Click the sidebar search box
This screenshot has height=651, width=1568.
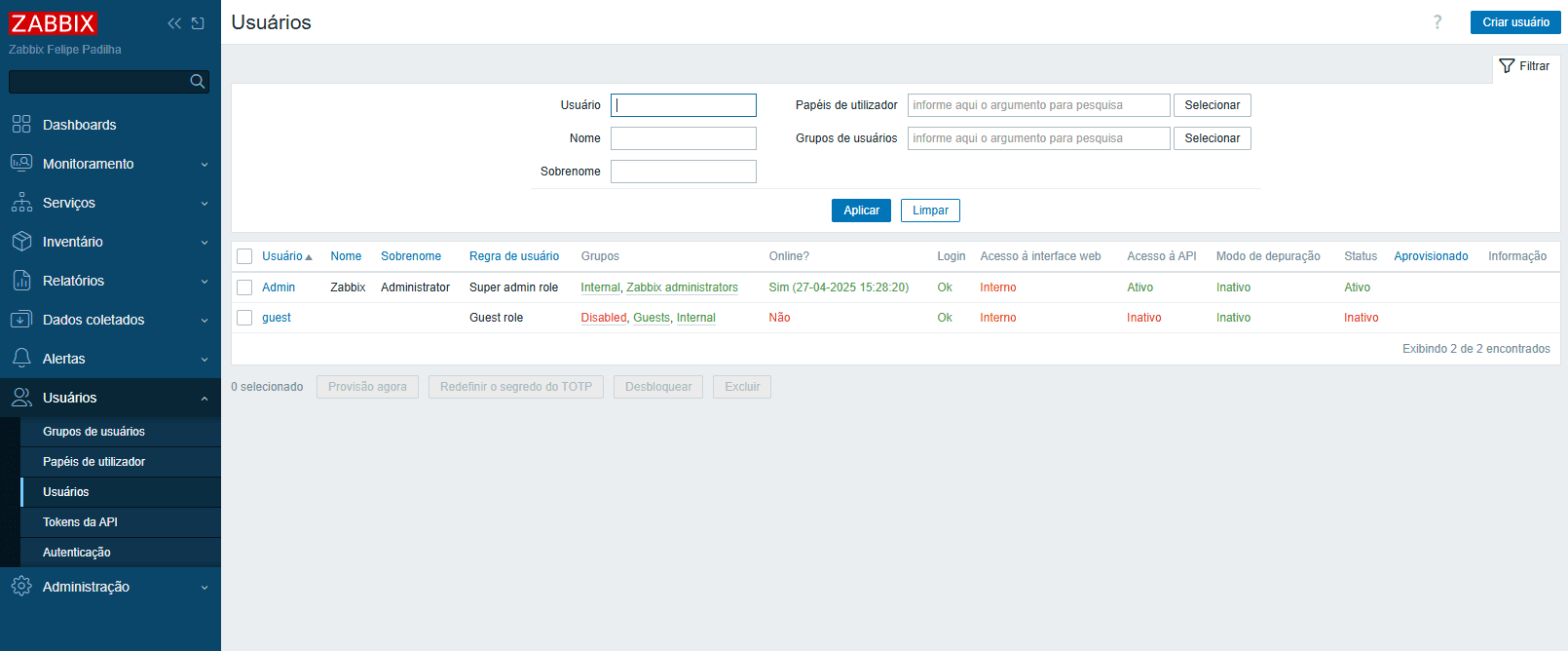click(x=109, y=82)
